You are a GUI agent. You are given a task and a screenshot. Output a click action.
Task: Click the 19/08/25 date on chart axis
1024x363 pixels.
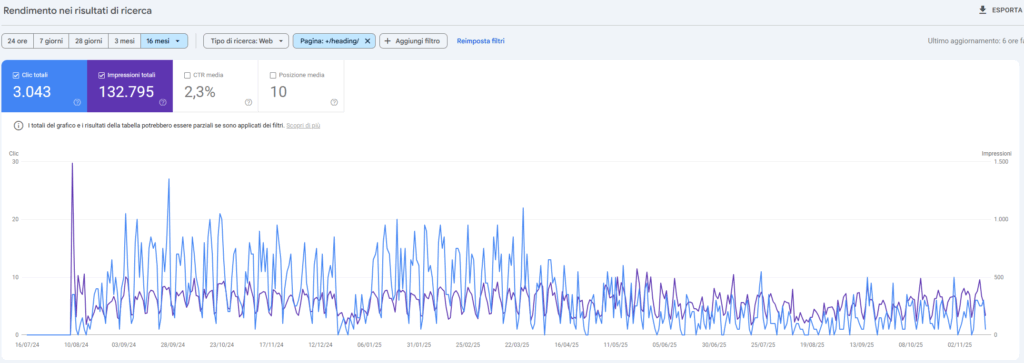[812, 344]
